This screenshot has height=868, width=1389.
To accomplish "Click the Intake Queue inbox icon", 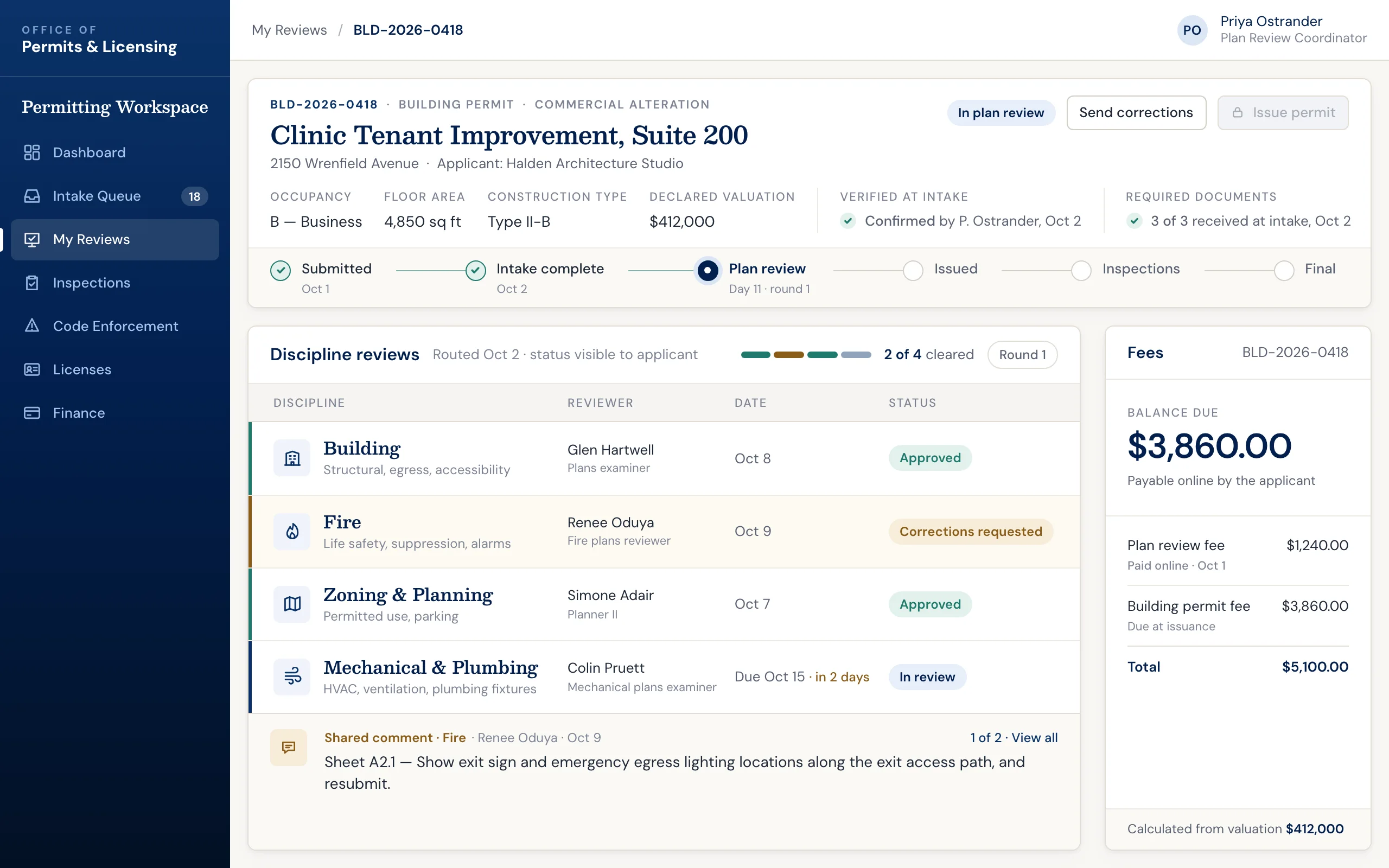I will click(x=32, y=196).
